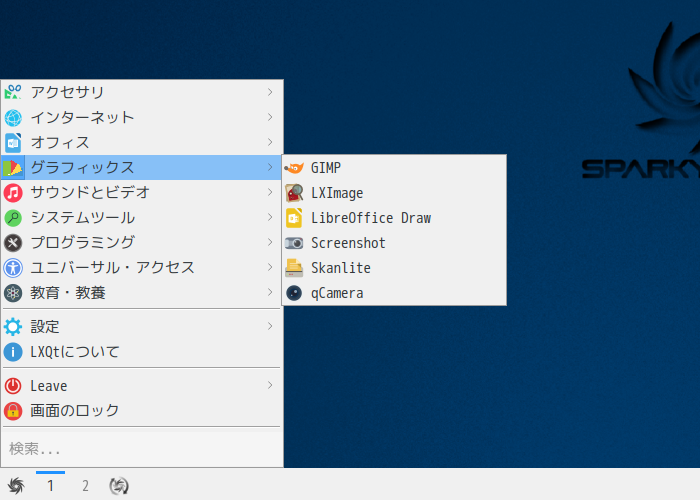
Task: Click the LXQtについて info icon
Action: pos(13,352)
